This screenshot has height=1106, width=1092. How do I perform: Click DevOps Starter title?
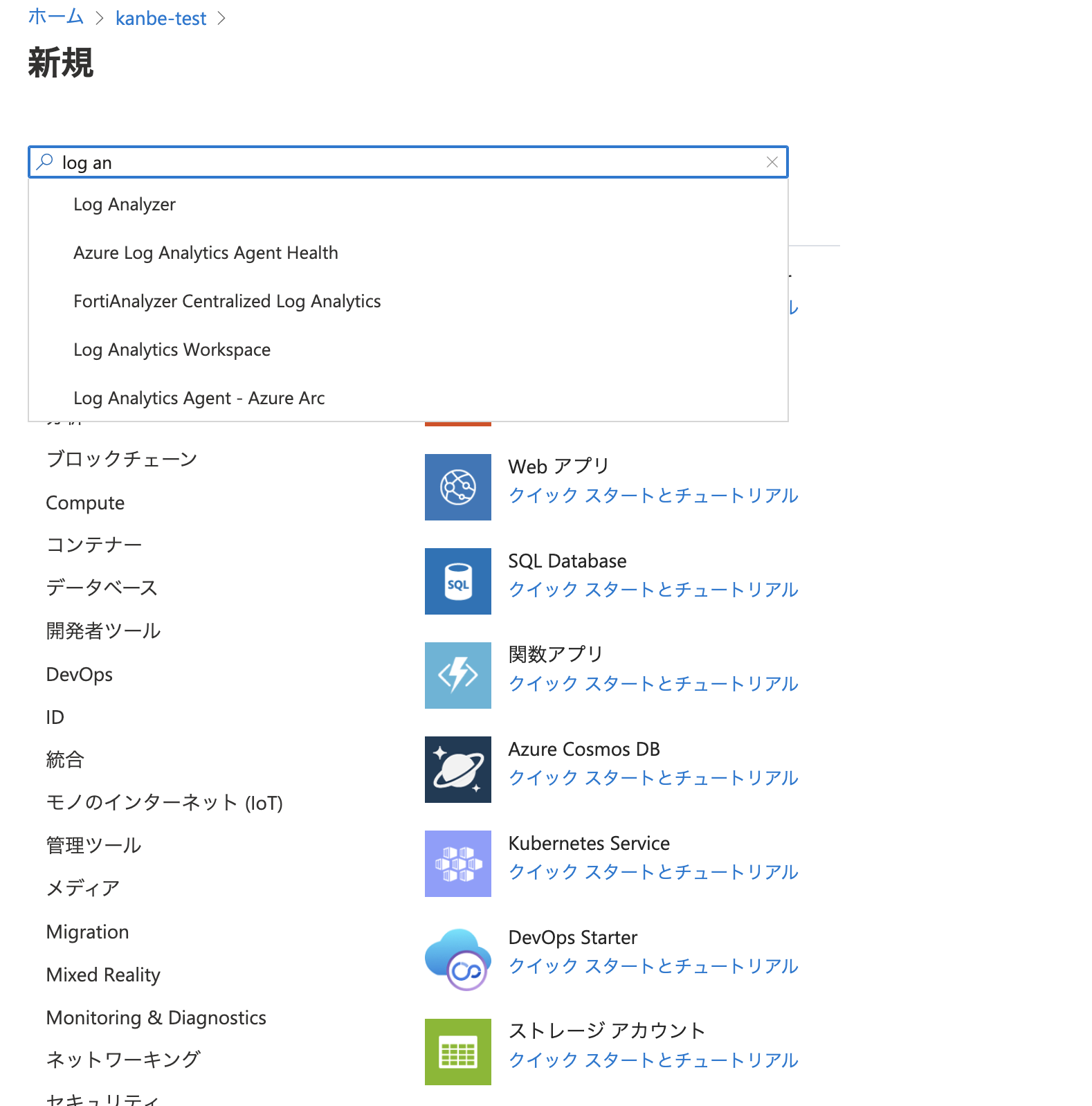pos(573,937)
